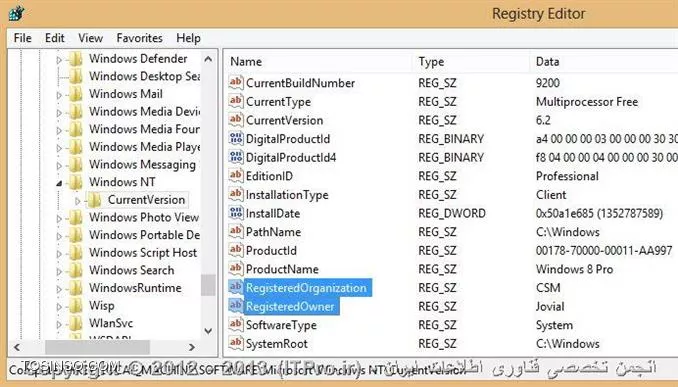Screen dimensions: 678x387
Task: Expand the Wisp tree node
Action: (x=59, y=307)
